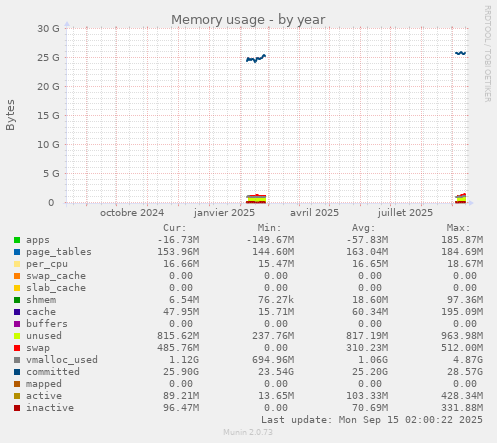The image size is (497, 443).
Task: Click the stacked memory area near janvier 2025
Action: pyautogui.click(x=256, y=199)
